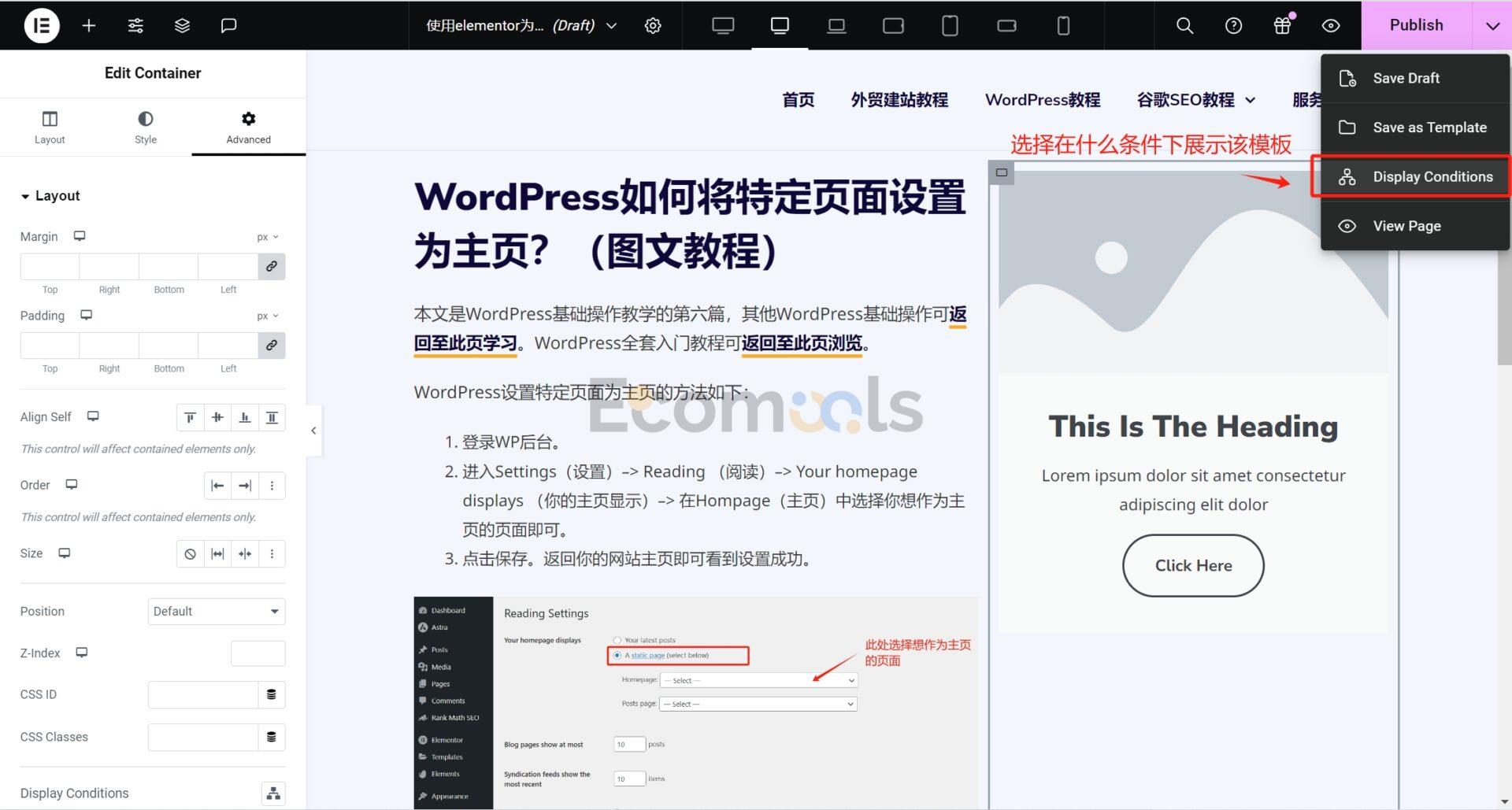Click 首页 navigation link

[798, 100]
